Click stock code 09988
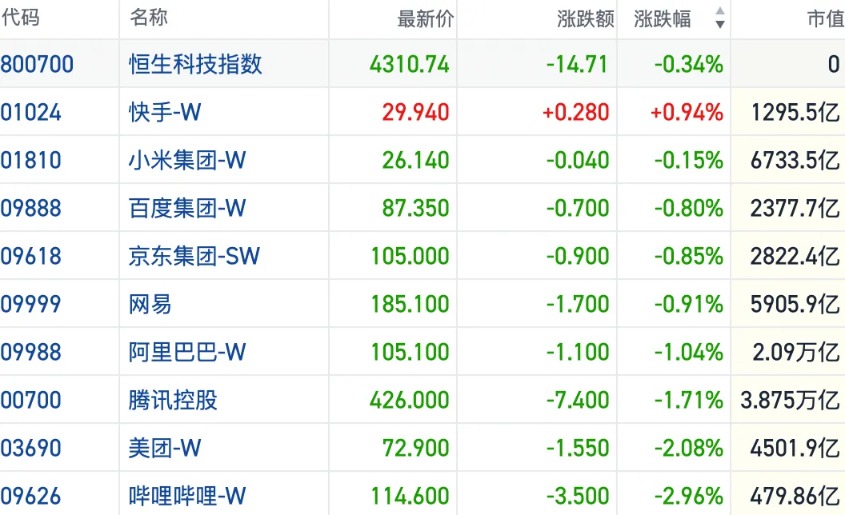The image size is (845, 515). 31,352
